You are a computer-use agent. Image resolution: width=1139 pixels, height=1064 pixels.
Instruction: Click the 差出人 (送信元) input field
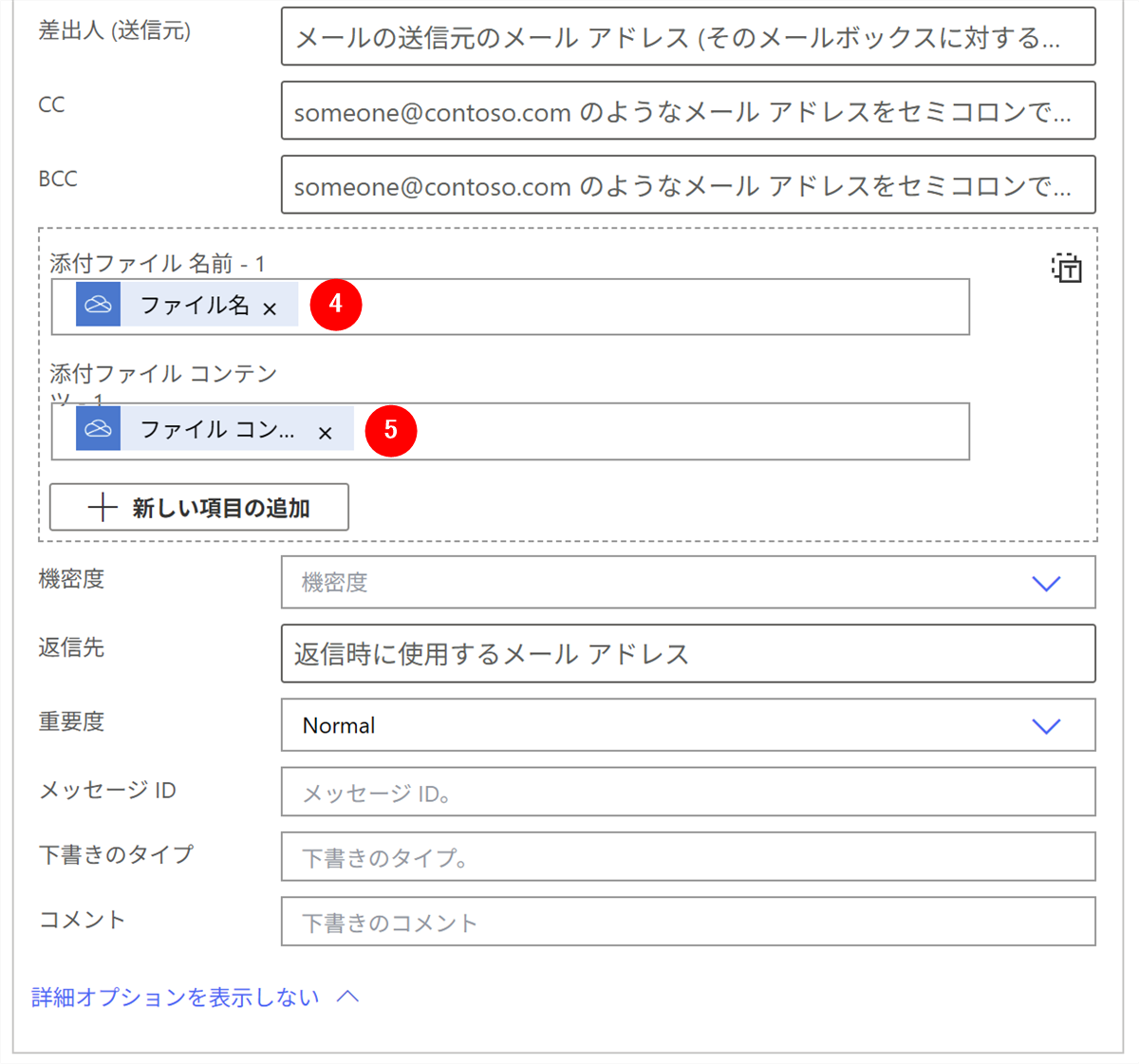coord(687,37)
